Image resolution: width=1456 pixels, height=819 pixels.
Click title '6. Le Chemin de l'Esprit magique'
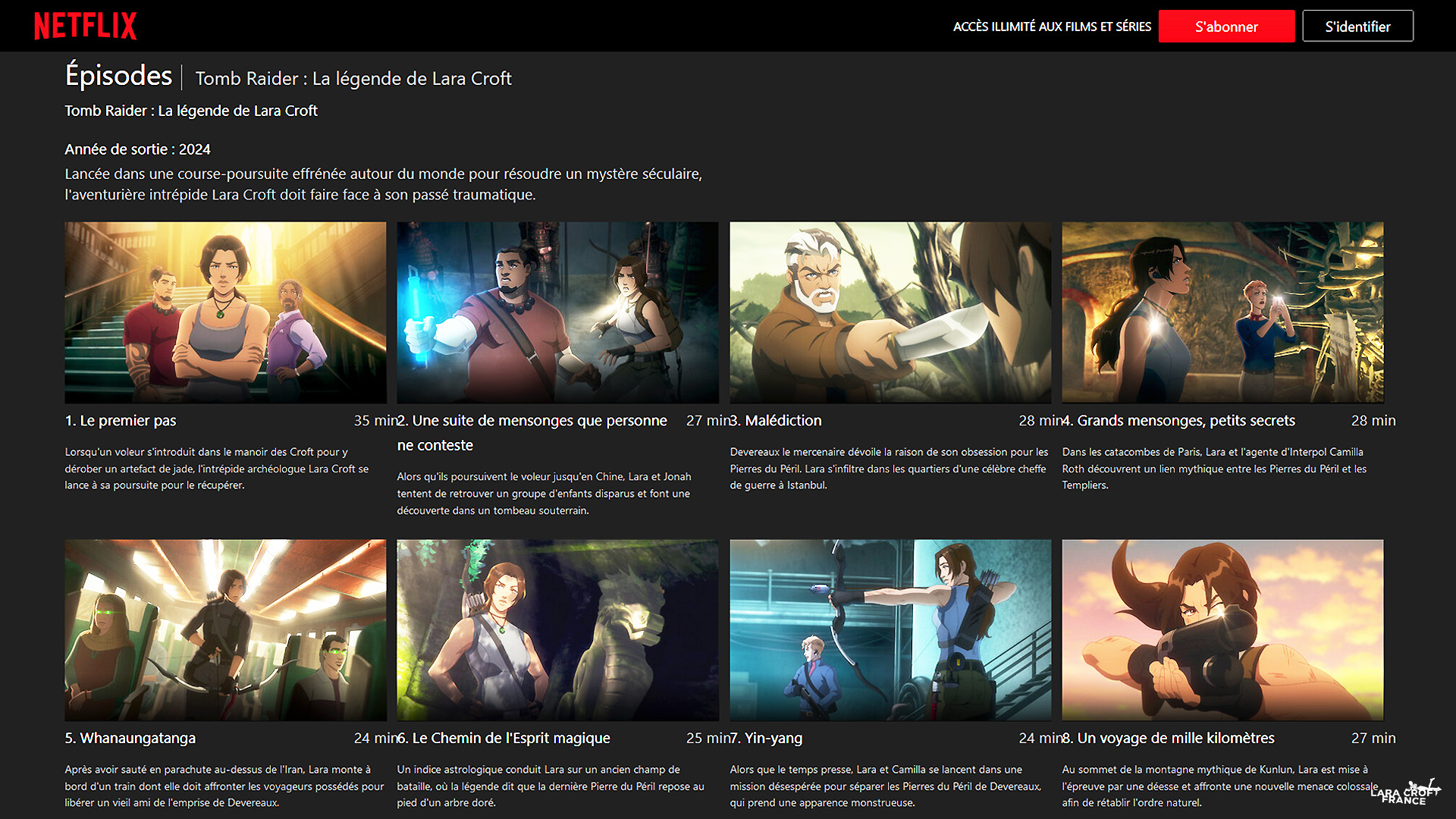tap(504, 739)
